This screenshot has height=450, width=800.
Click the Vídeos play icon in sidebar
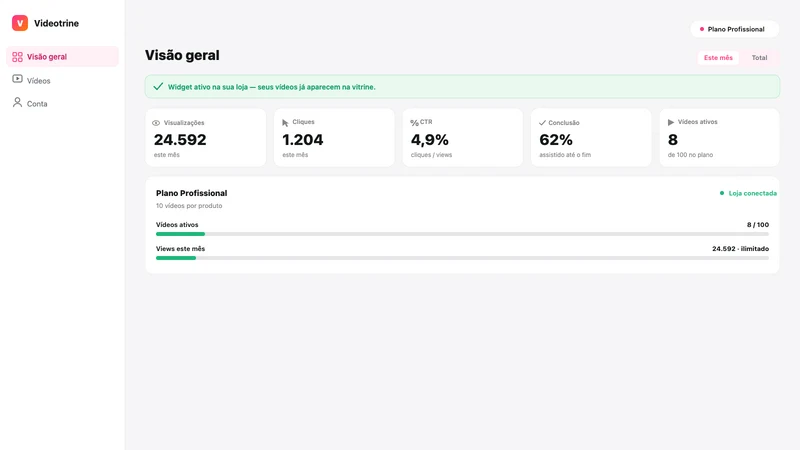click(x=17, y=79)
